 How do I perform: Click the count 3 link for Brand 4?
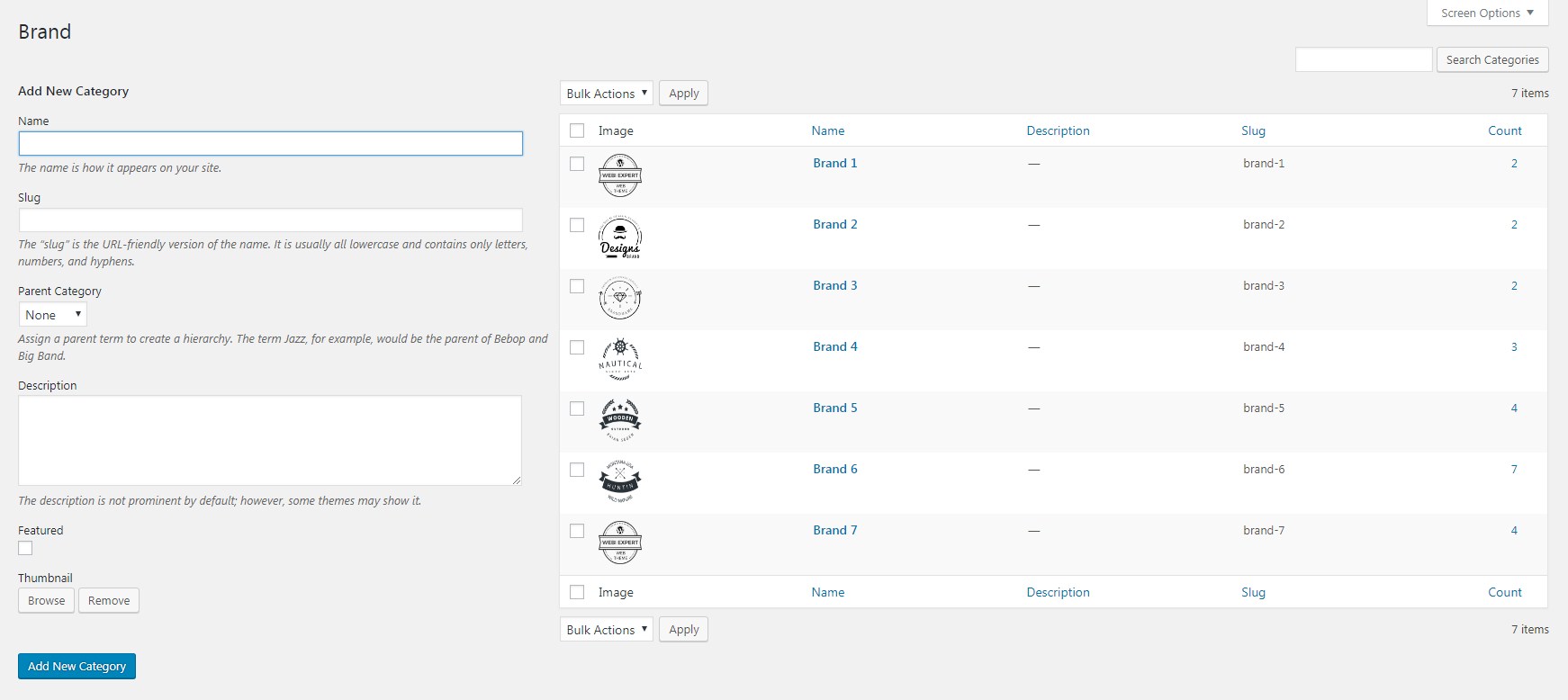click(1514, 346)
